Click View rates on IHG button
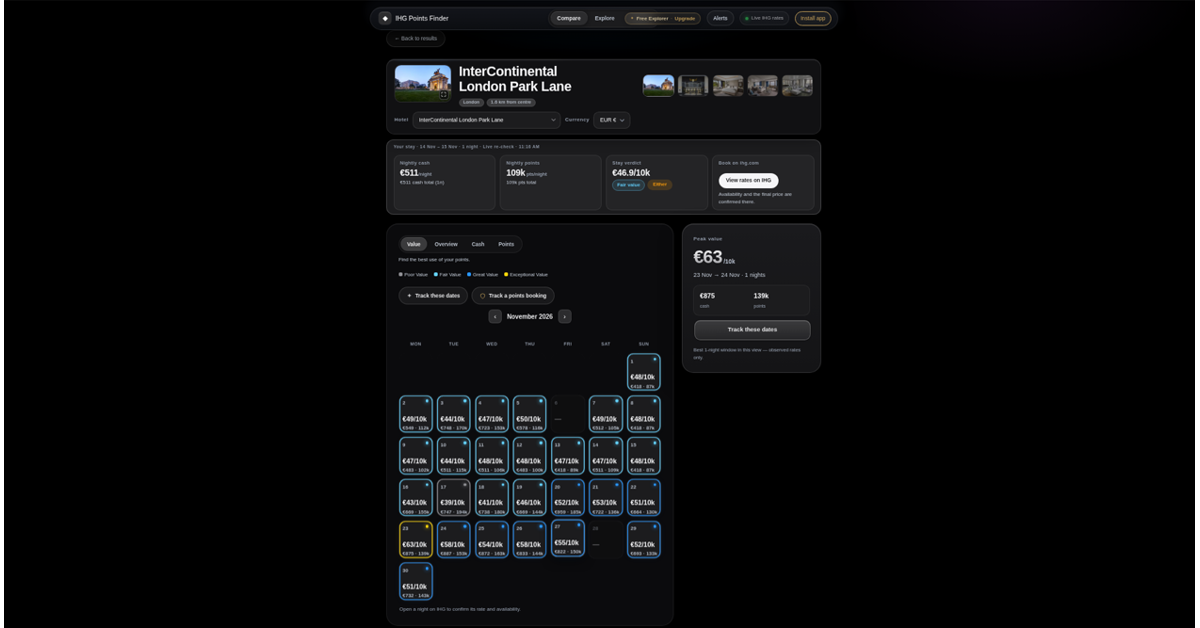 point(748,180)
